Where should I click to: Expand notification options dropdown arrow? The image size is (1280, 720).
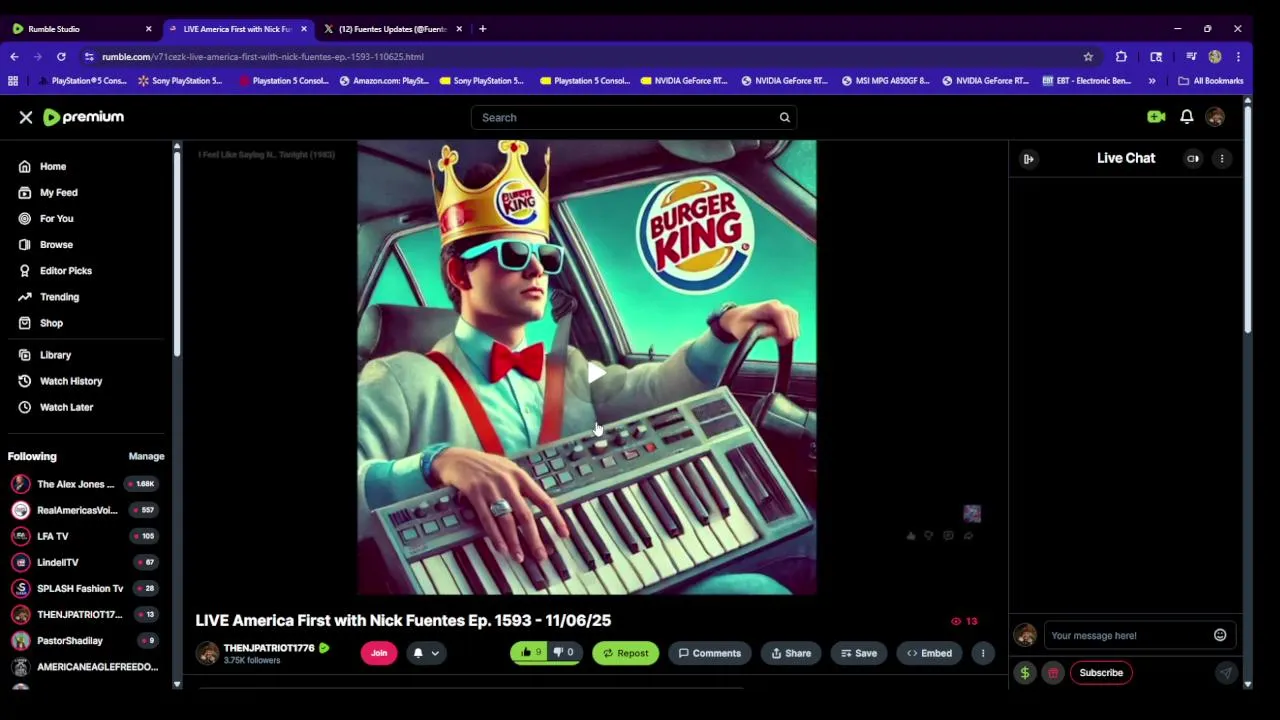point(435,653)
